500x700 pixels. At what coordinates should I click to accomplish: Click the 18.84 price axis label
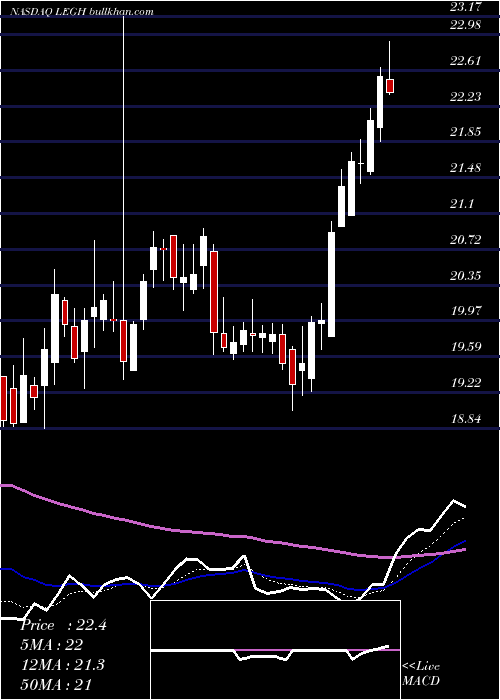point(465,419)
